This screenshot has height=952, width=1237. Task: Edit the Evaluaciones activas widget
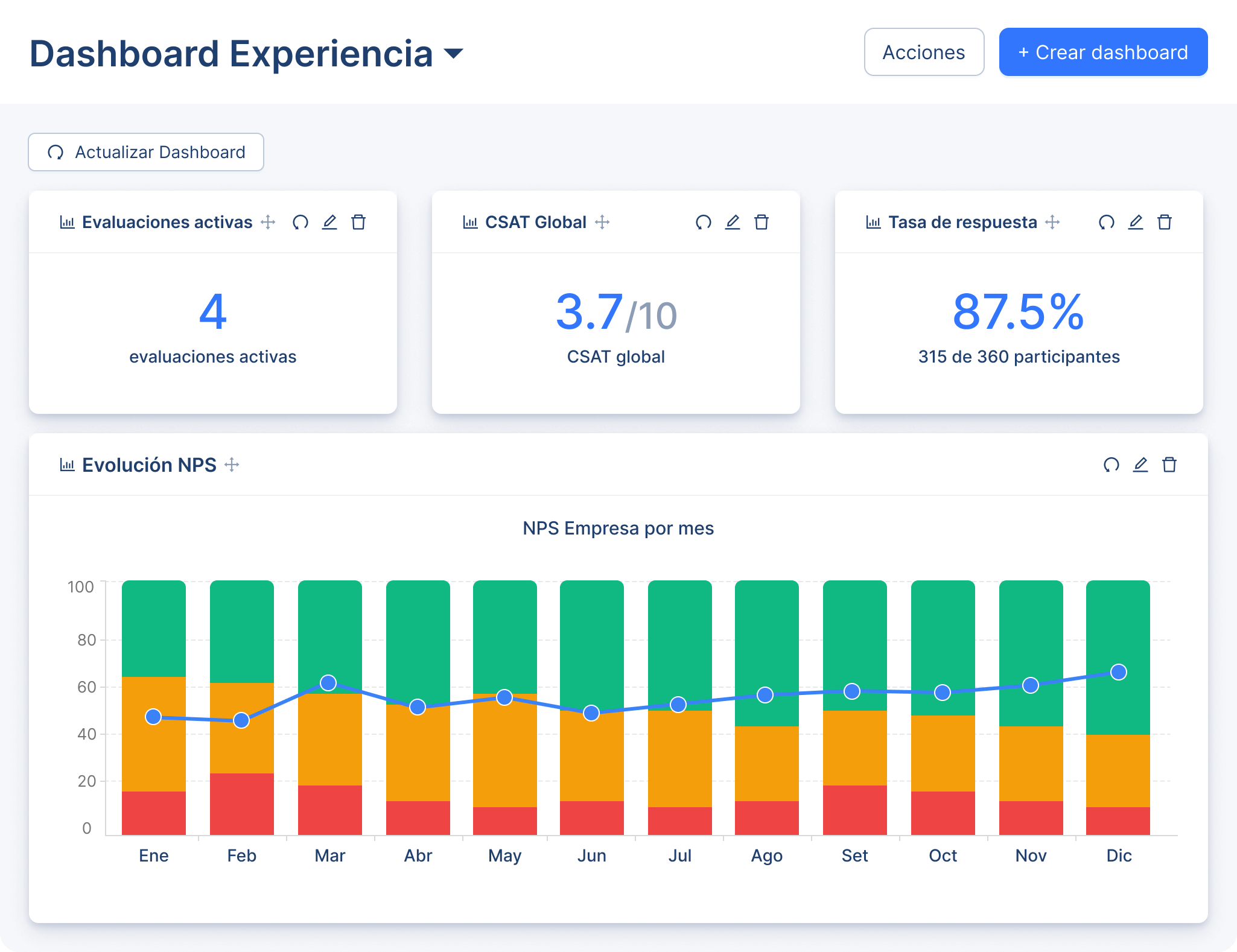pyautogui.click(x=329, y=222)
